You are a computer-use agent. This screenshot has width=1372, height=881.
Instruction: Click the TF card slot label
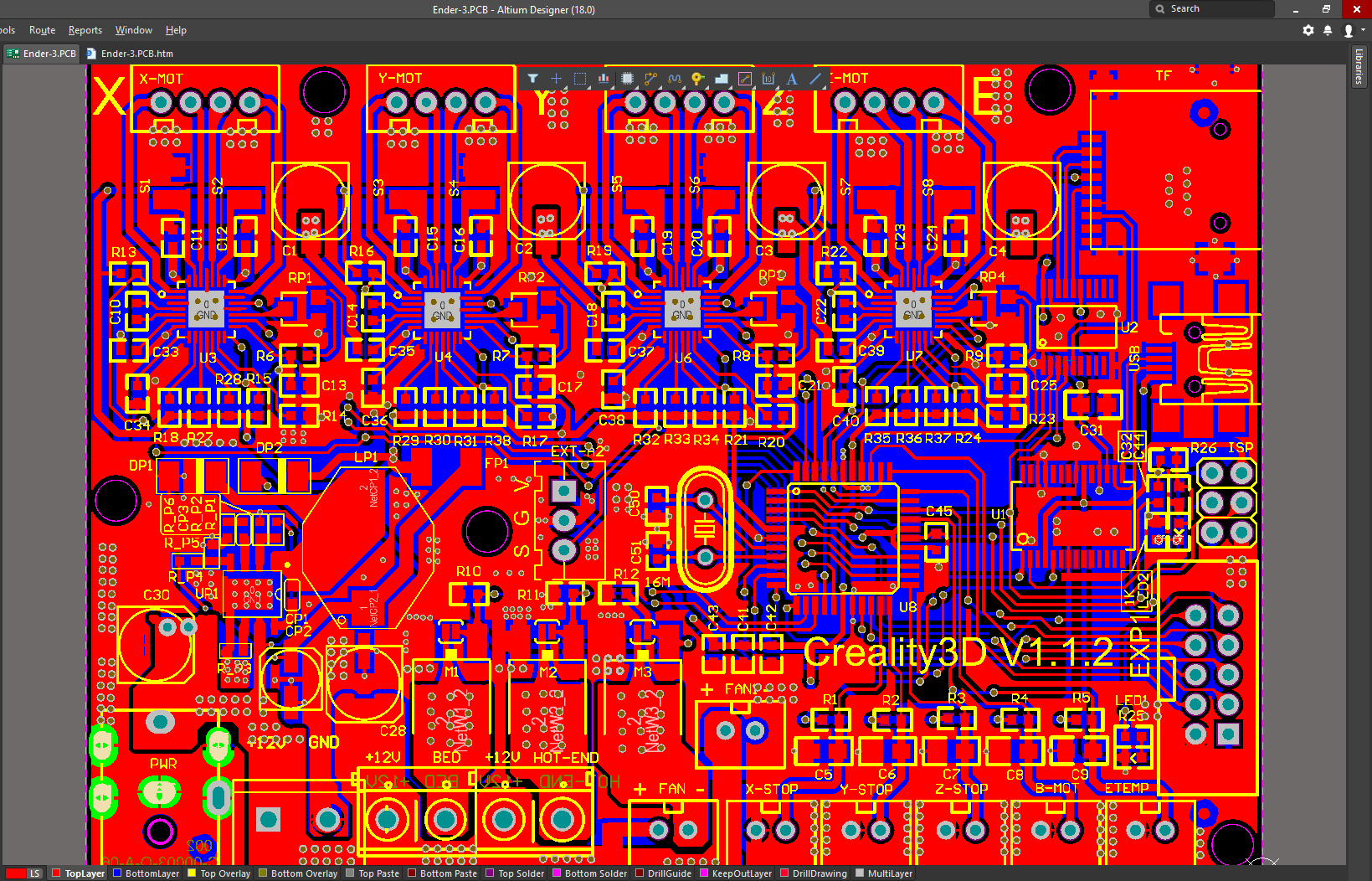click(1164, 76)
